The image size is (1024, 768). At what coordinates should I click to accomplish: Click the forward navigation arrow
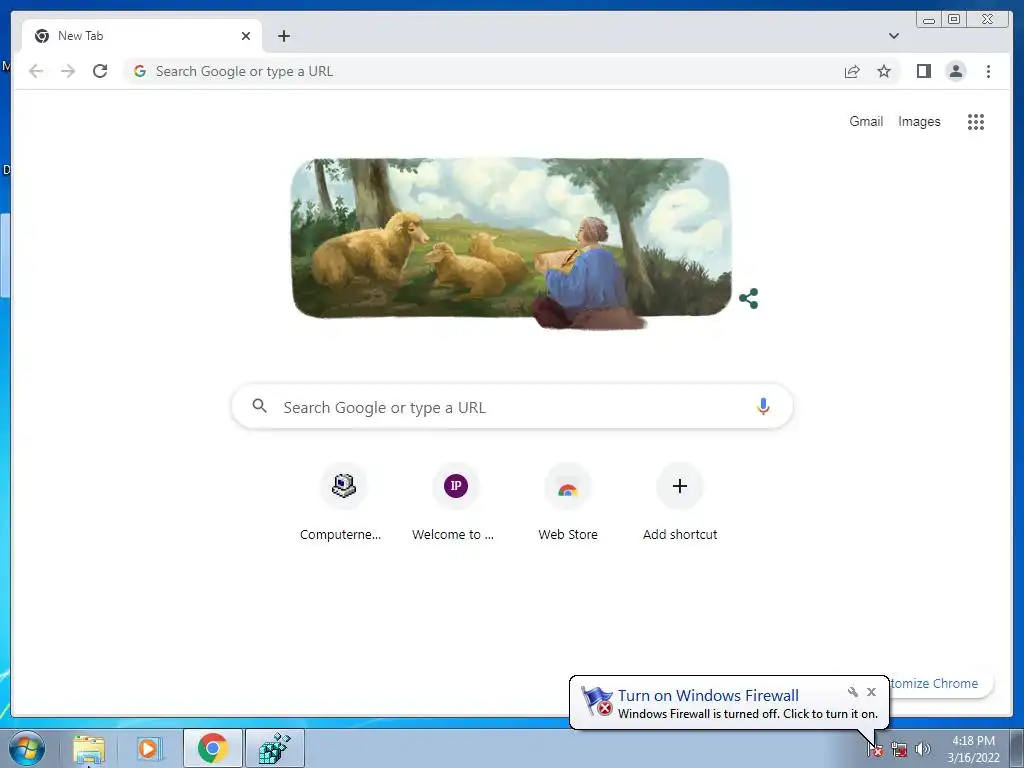(68, 71)
